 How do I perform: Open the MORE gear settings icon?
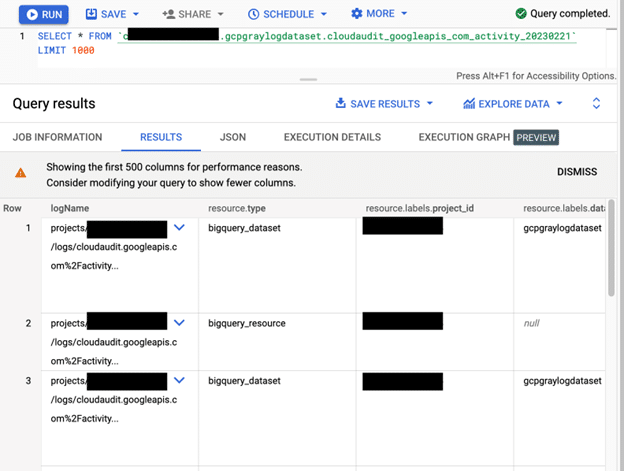coord(357,14)
